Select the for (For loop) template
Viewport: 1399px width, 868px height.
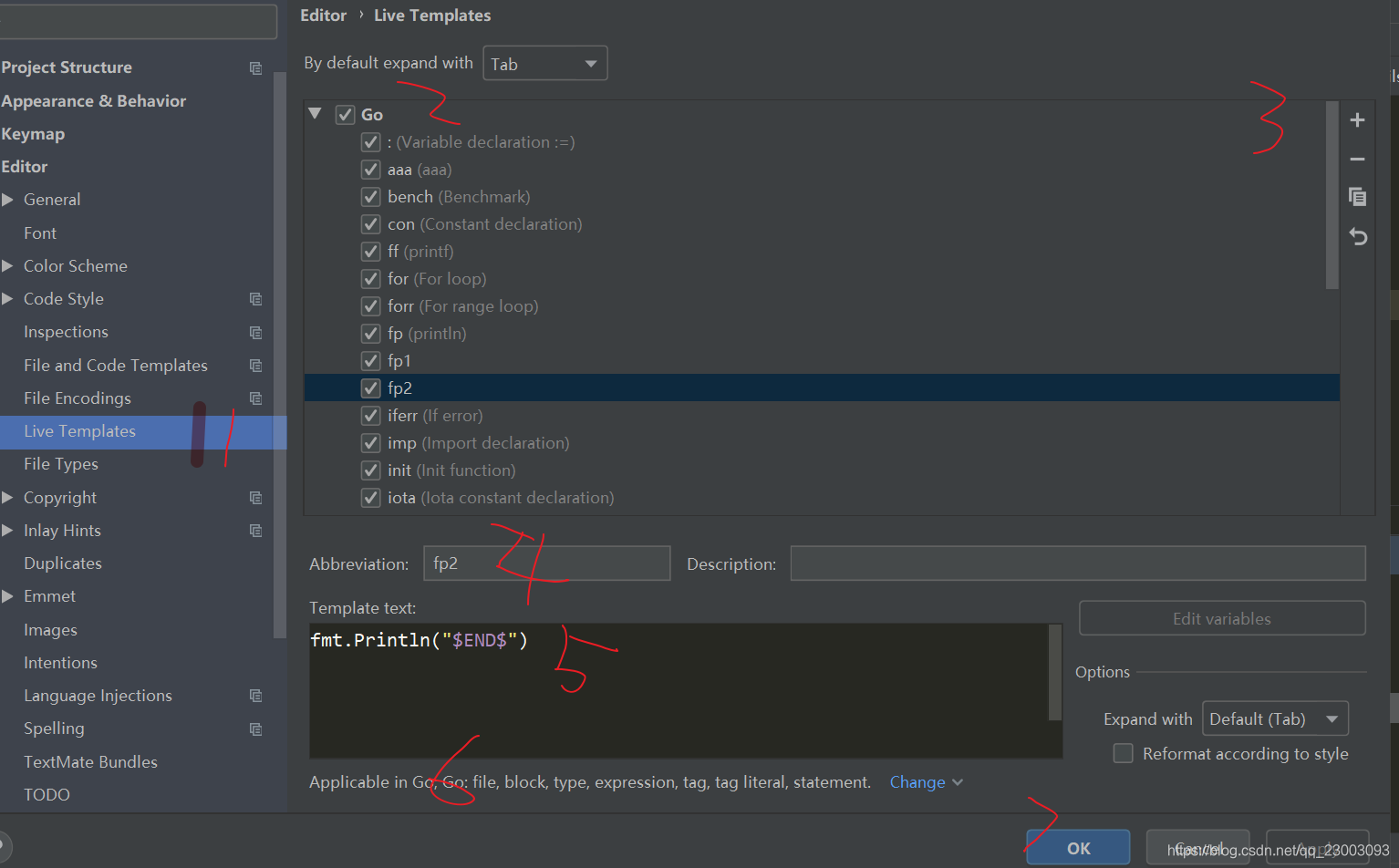click(x=822, y=279)
